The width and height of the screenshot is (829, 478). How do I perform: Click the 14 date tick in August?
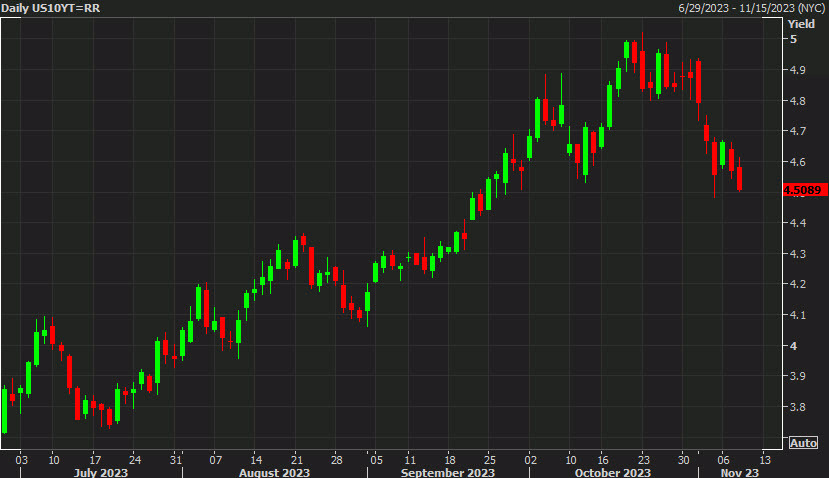coord(256,459)
